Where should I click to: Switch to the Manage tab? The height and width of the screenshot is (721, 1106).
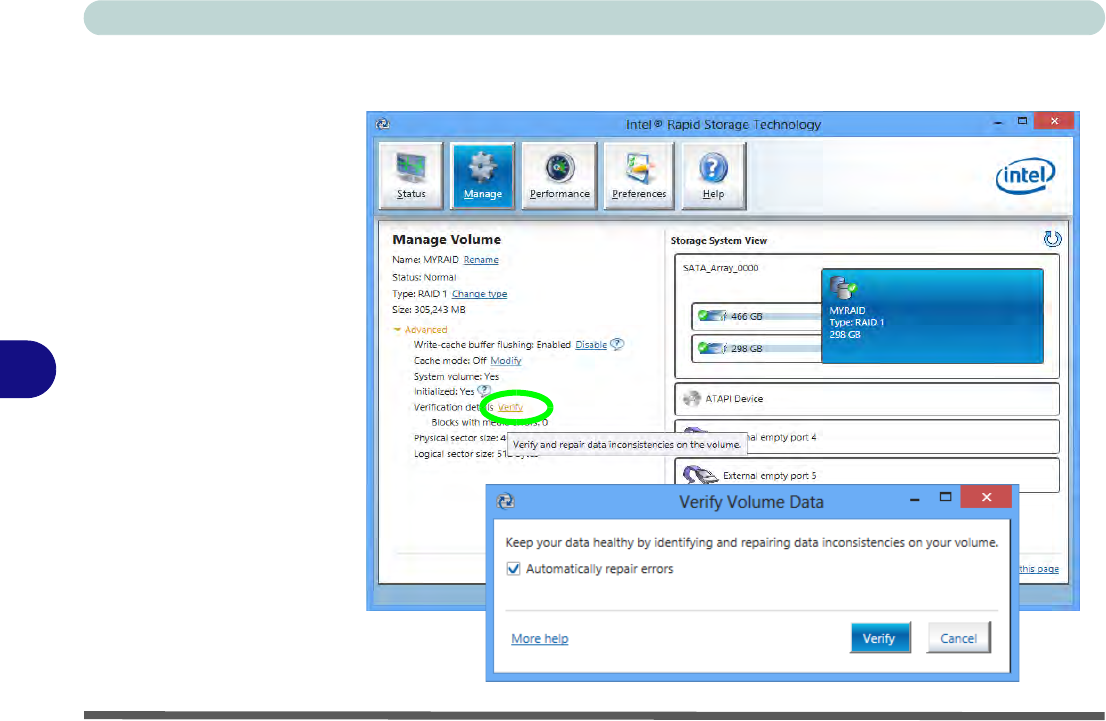[x=483, y=176]
